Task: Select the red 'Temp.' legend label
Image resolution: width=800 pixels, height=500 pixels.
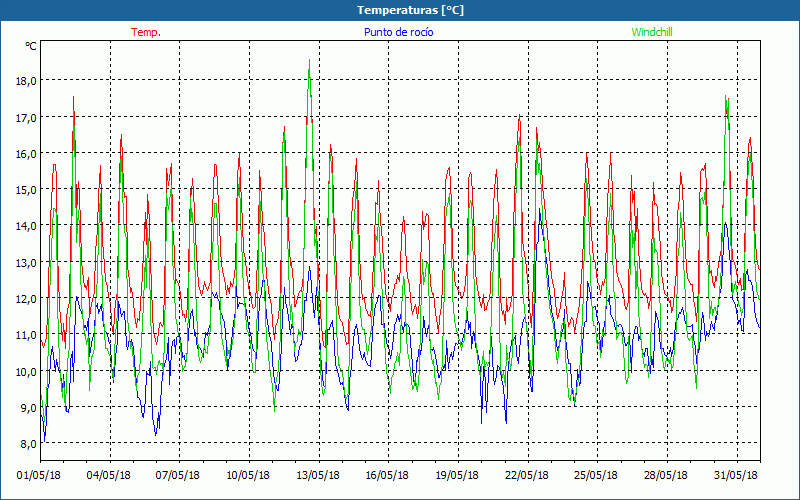Action: coord(146,32)
